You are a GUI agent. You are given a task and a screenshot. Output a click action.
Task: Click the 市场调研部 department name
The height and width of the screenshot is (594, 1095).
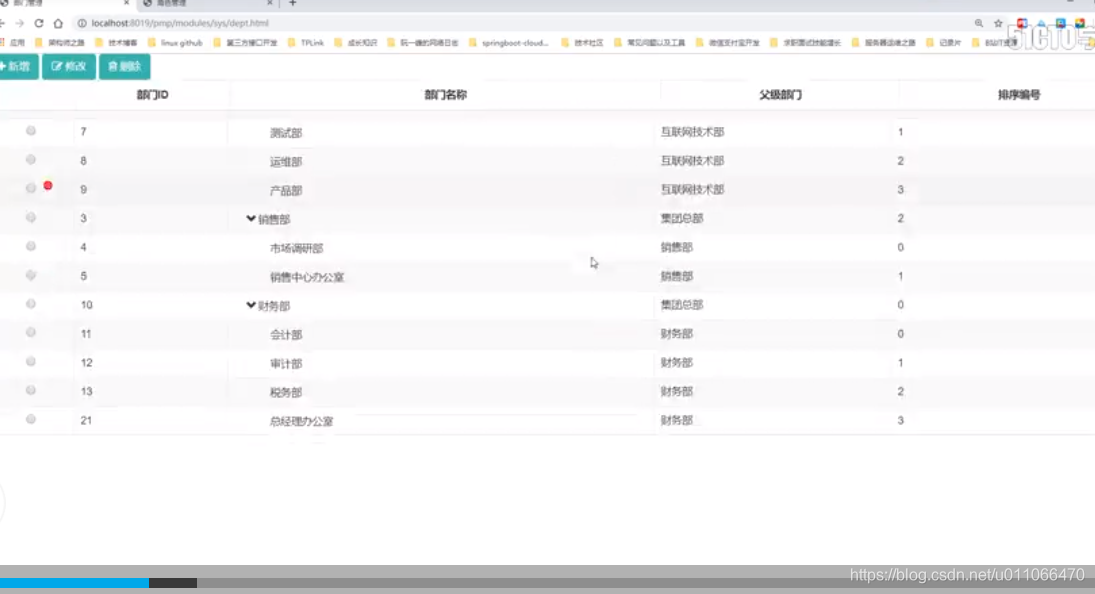click(x=296, y=248)
